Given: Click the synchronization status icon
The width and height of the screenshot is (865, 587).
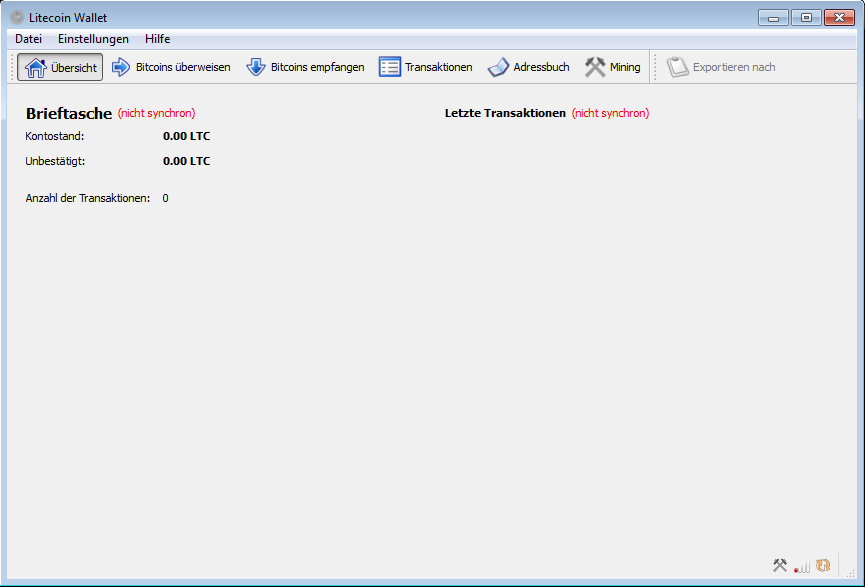Looking at the screenshot, I should pos(823,565).
